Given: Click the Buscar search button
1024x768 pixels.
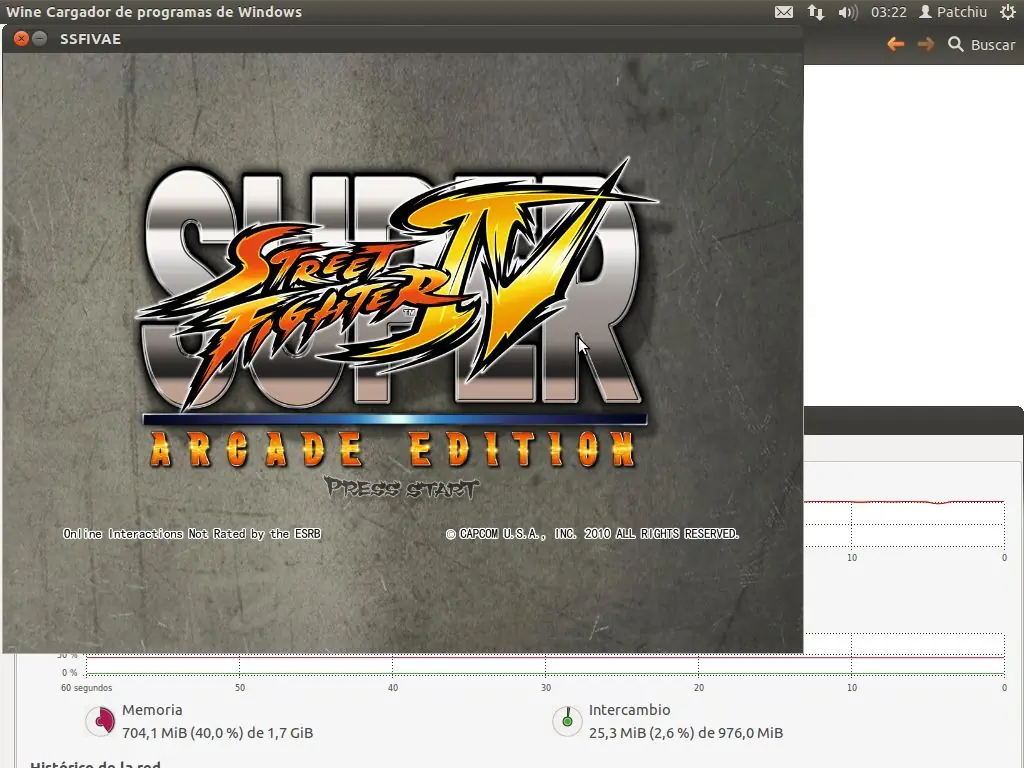Looking at the screenshot, I should (982, 44).
